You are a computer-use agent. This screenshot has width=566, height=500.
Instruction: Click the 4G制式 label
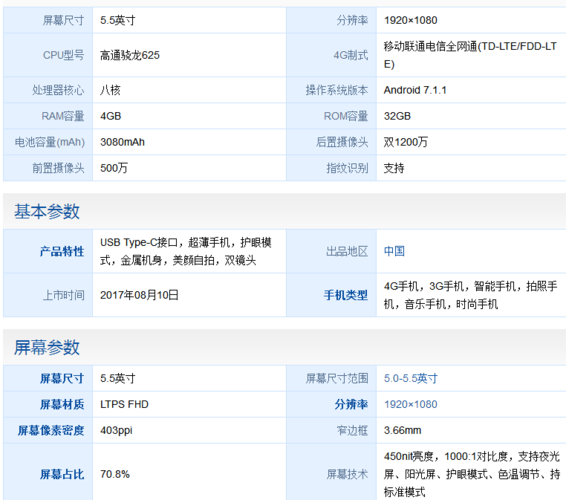351,55
